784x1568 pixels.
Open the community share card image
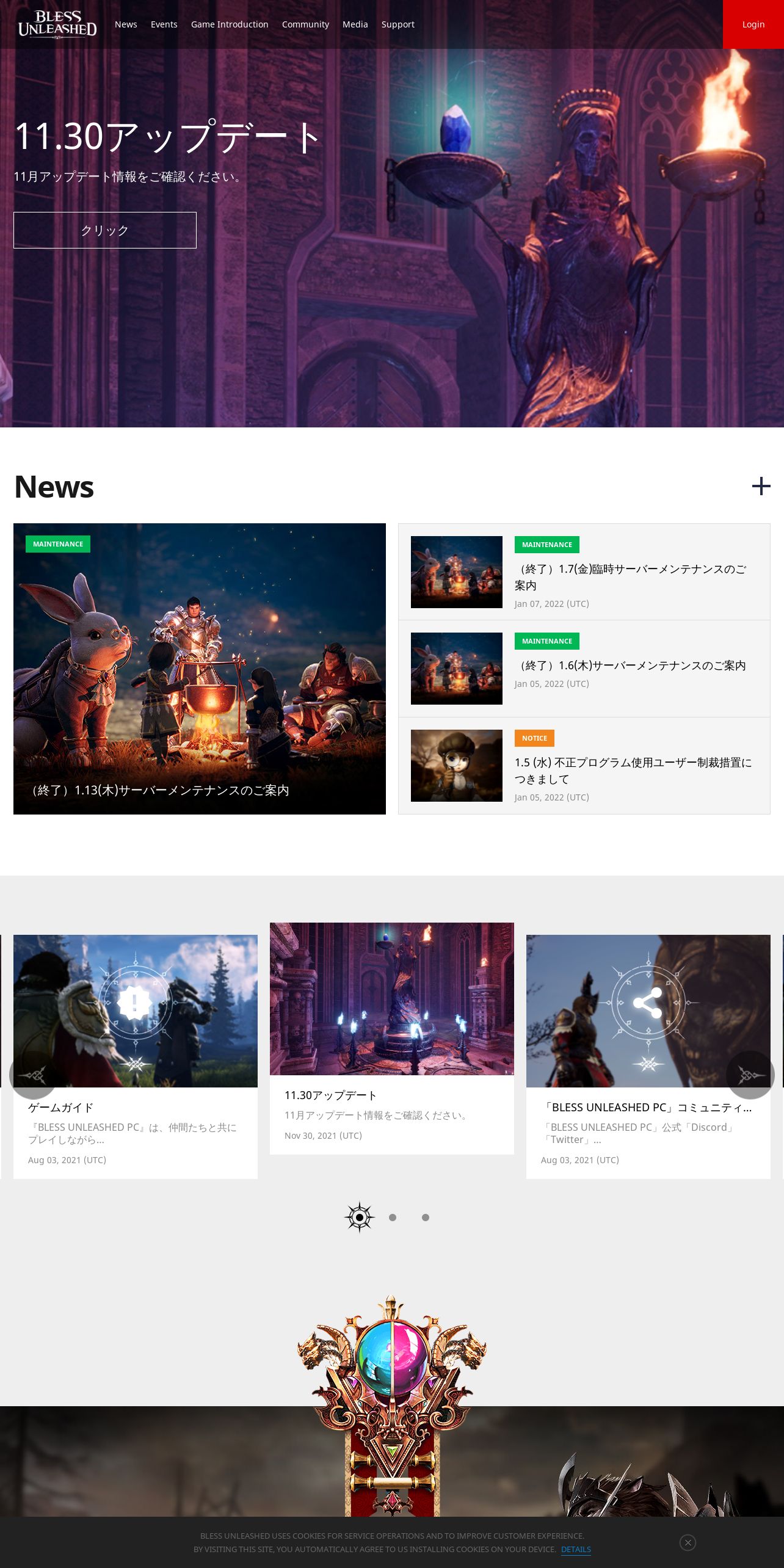point(648,1011)
